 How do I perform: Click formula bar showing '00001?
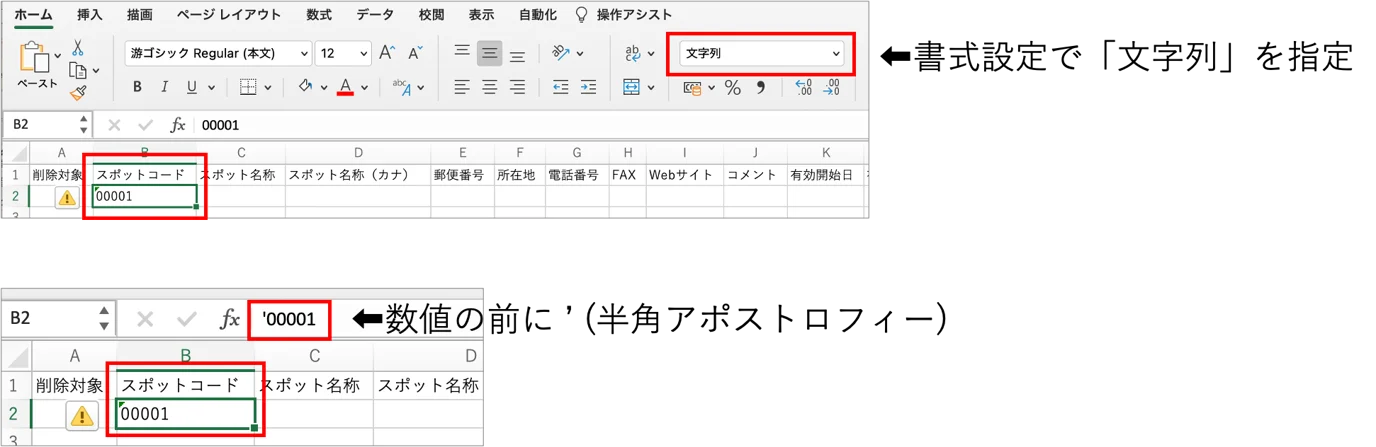point(289,319)
